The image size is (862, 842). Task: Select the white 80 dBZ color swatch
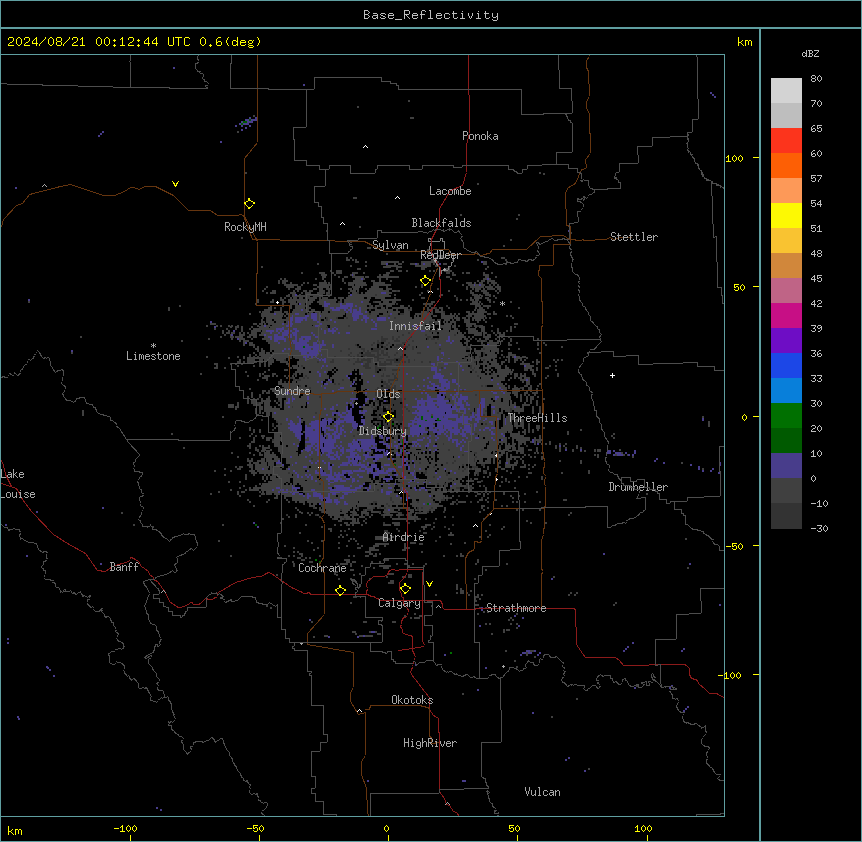click(786, 91)
